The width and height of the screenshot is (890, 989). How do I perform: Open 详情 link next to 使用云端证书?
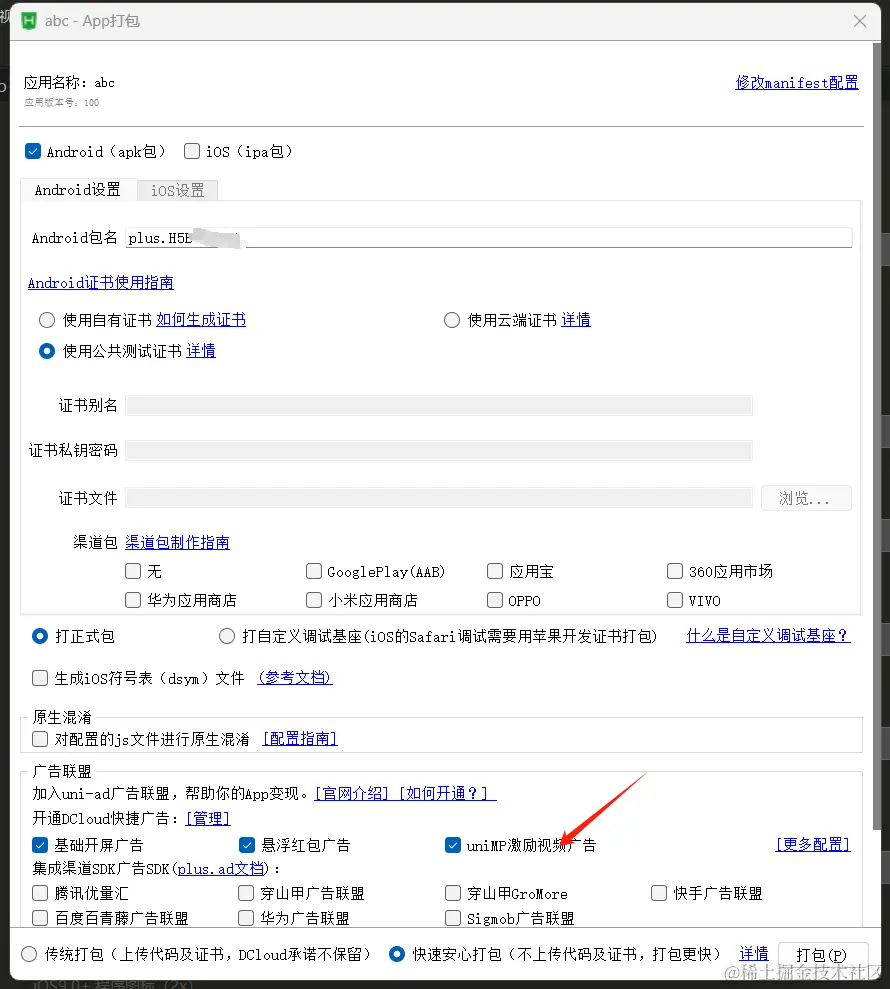point(576,320)
